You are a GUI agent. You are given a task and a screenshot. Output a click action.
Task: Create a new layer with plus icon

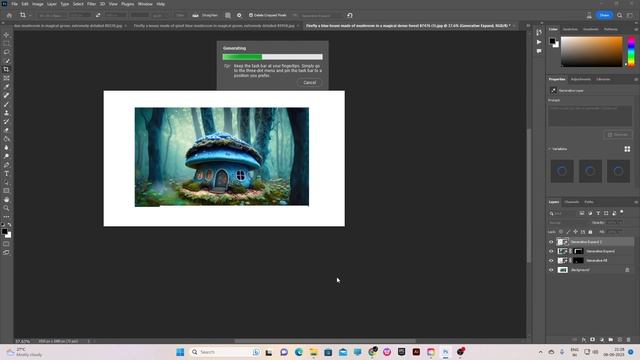620,340
